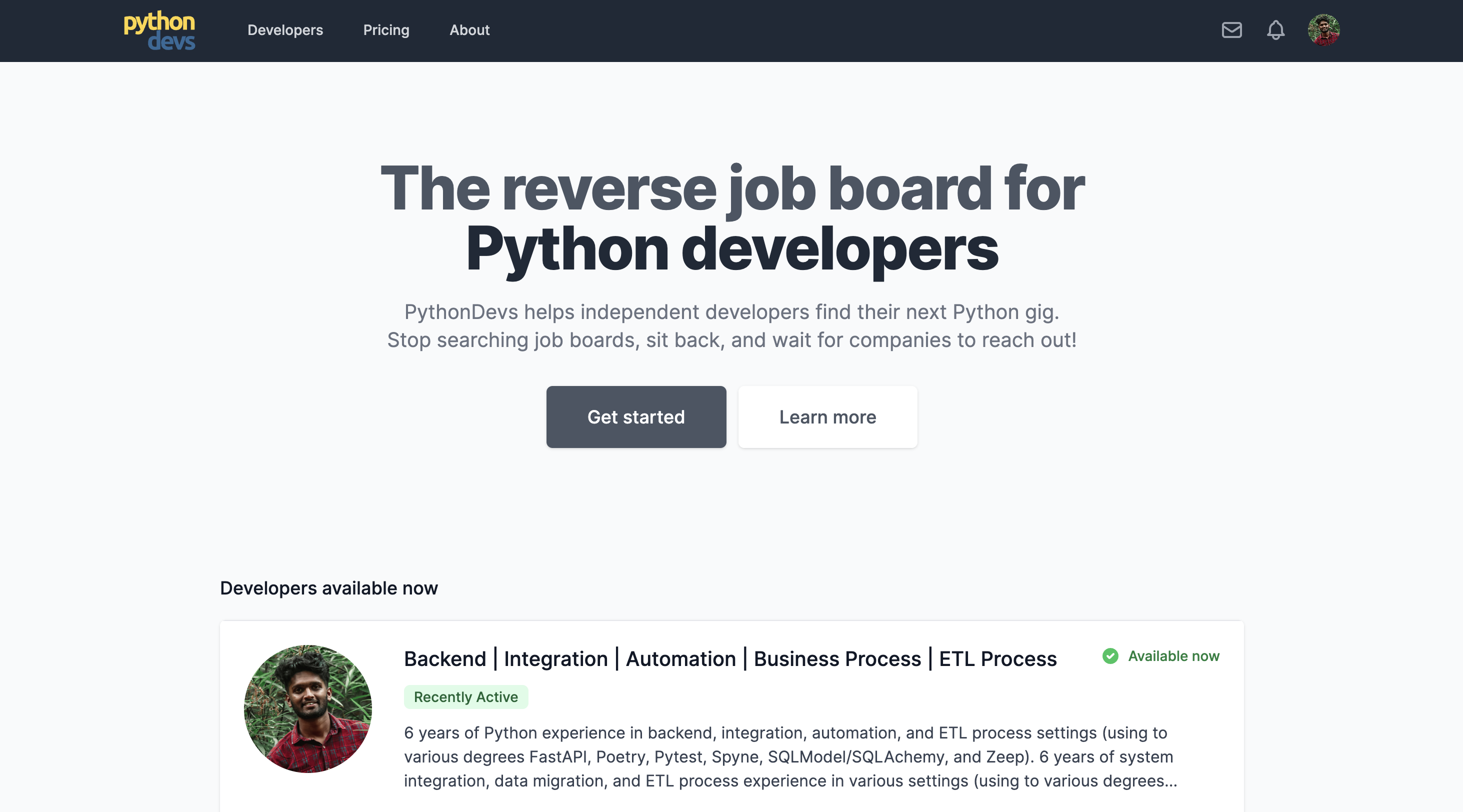Click the Learn more button

[827, 417]
